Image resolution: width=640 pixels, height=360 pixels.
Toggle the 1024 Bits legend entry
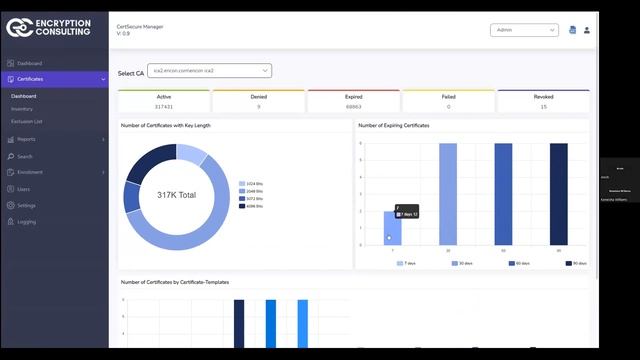pos(251,184)
